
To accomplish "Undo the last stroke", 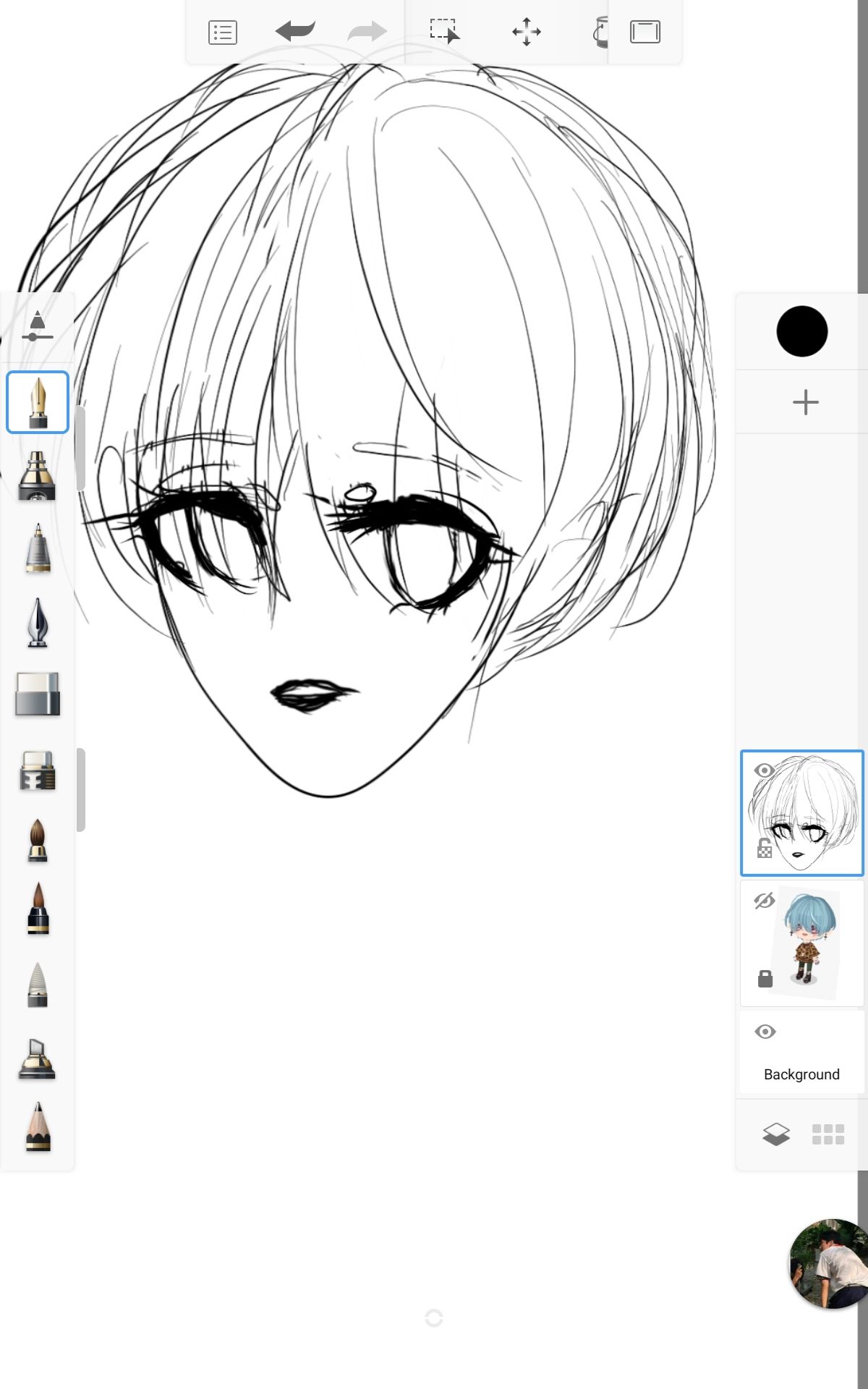I will point(295,32).
